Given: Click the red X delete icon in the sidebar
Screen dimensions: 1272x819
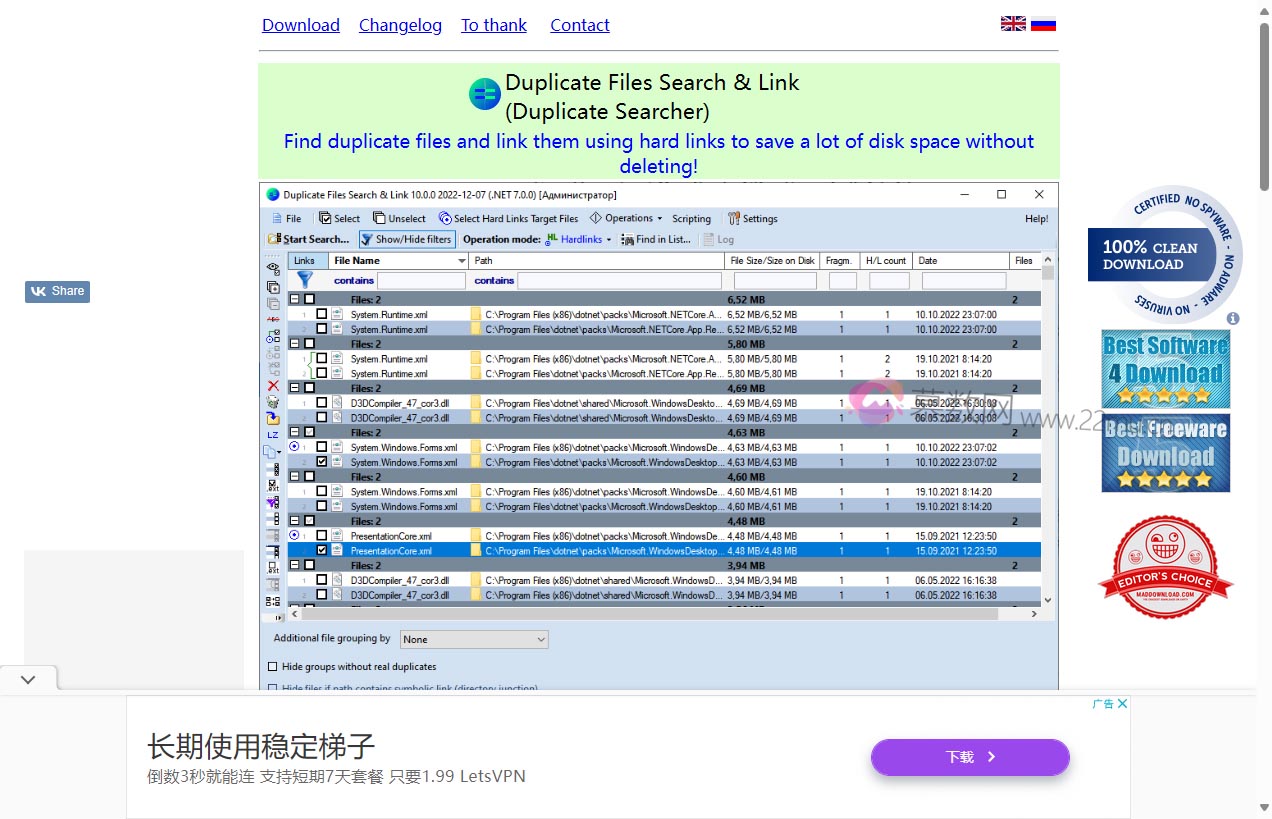Looking at the screenshot, I should (272, 386).
